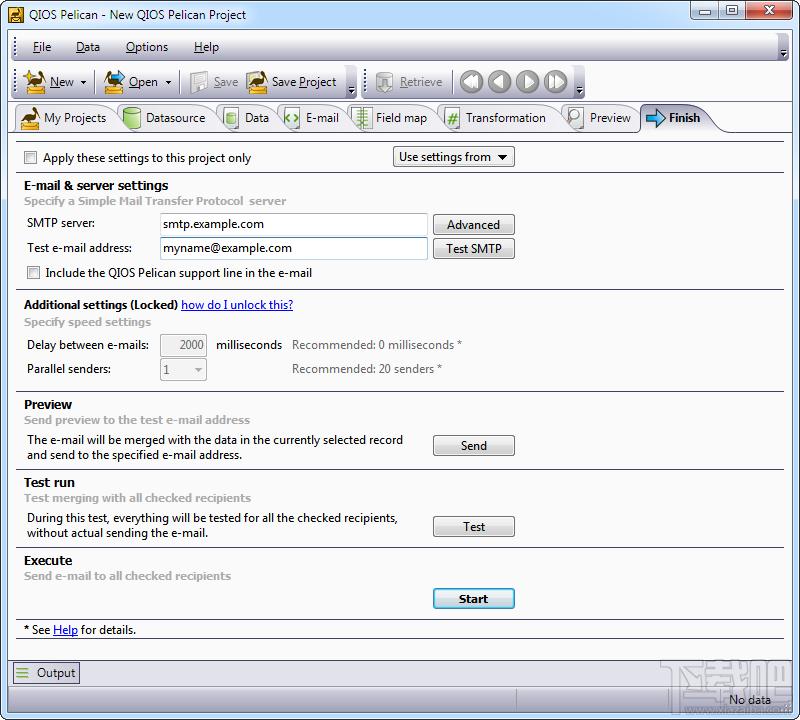Screen dimensions: 800x720
Task: Open the Options menu
Action: click(147, 47)
